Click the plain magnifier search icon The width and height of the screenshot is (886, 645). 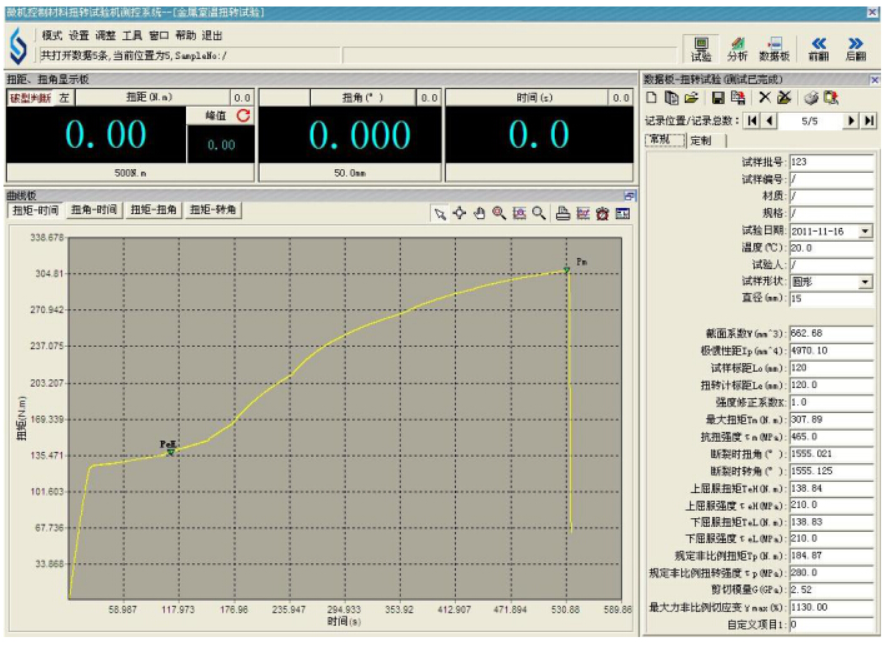(538, 214)
